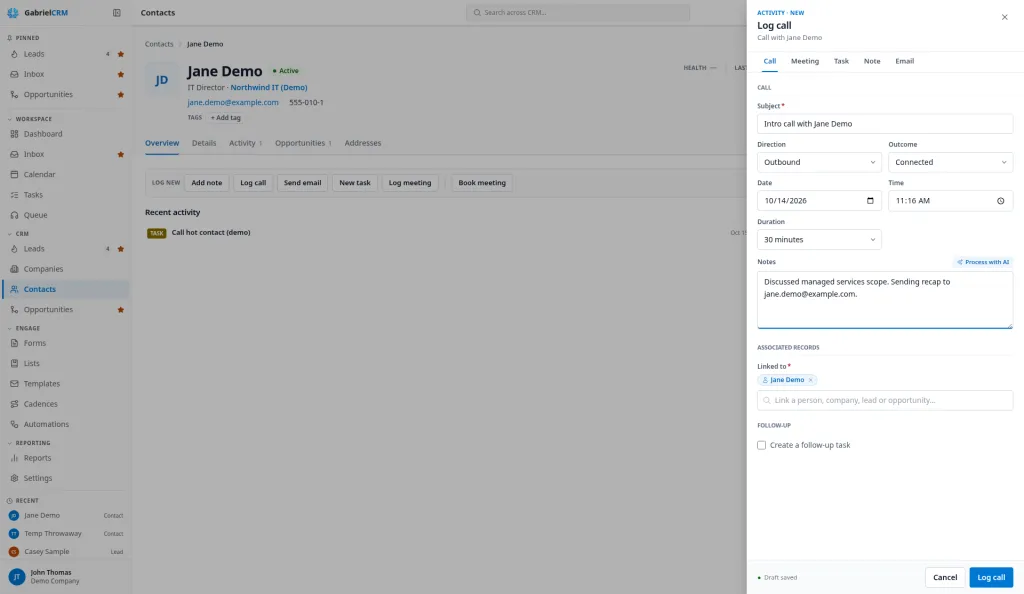Open the Duration dropdown
This screenshot has height=594, width=1024.
(819, 240)
